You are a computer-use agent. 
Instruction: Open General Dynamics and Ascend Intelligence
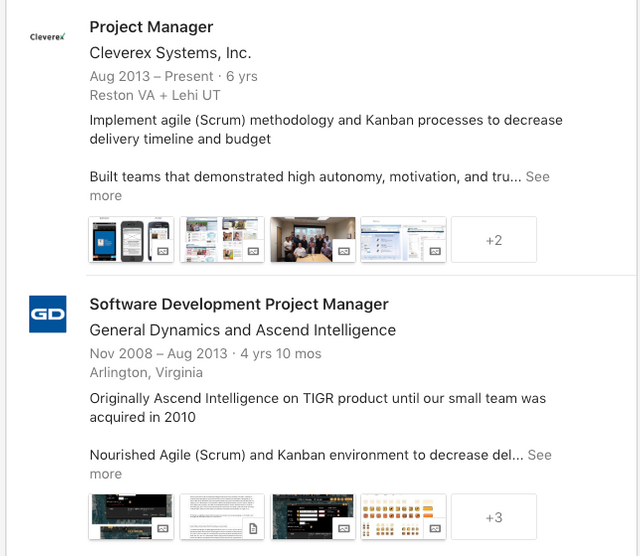point(242,330)
